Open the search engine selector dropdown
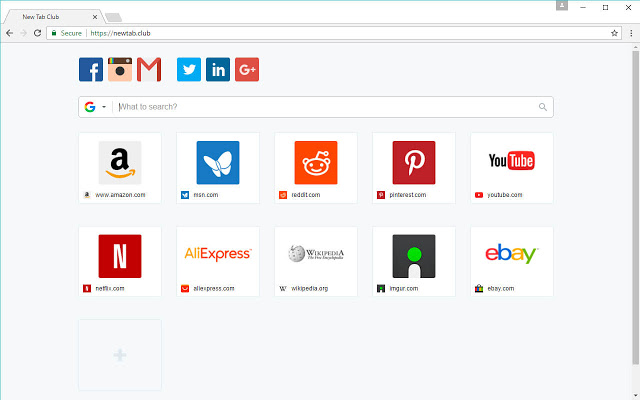Screen dimensions: 640x400 coord(95,107)
